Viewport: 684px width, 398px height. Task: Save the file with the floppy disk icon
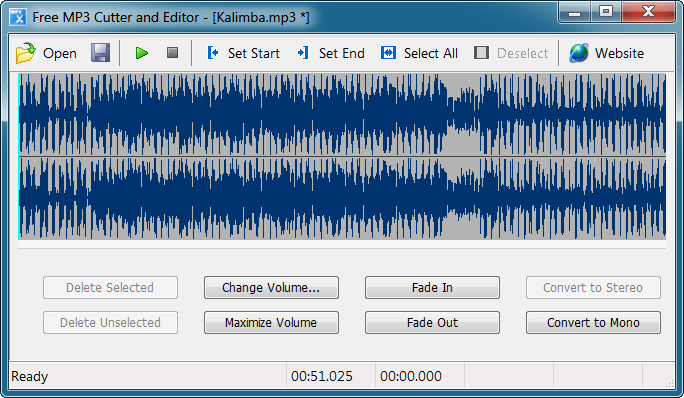[100, 53]
